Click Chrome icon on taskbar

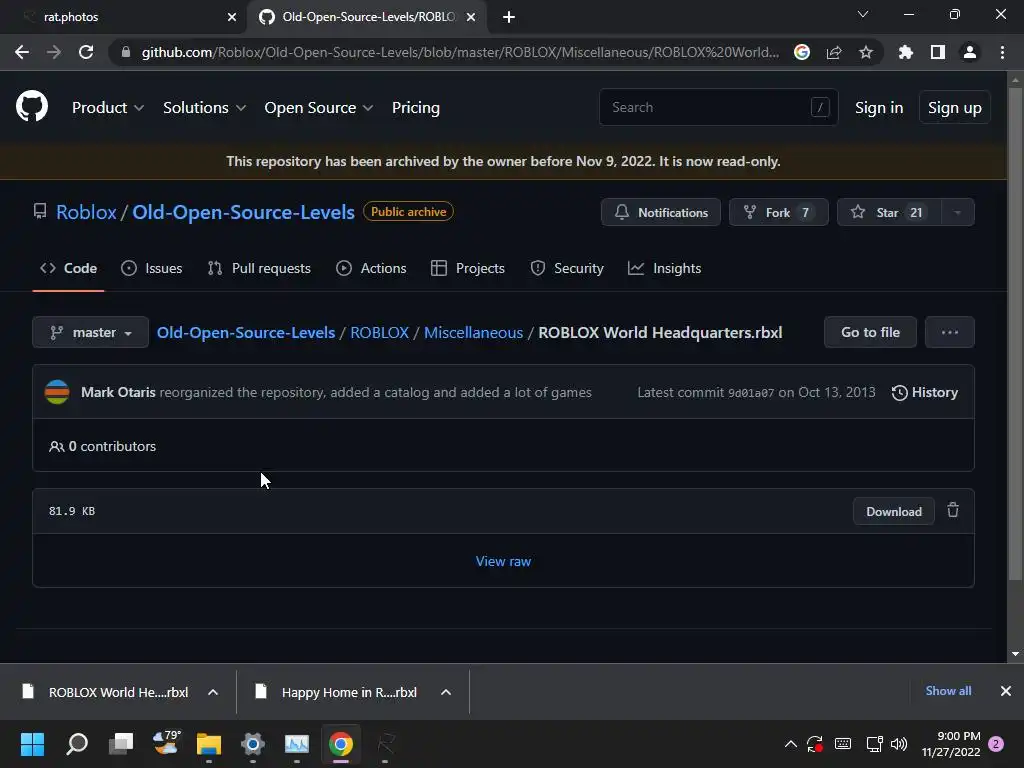click(x=341, y=743)
